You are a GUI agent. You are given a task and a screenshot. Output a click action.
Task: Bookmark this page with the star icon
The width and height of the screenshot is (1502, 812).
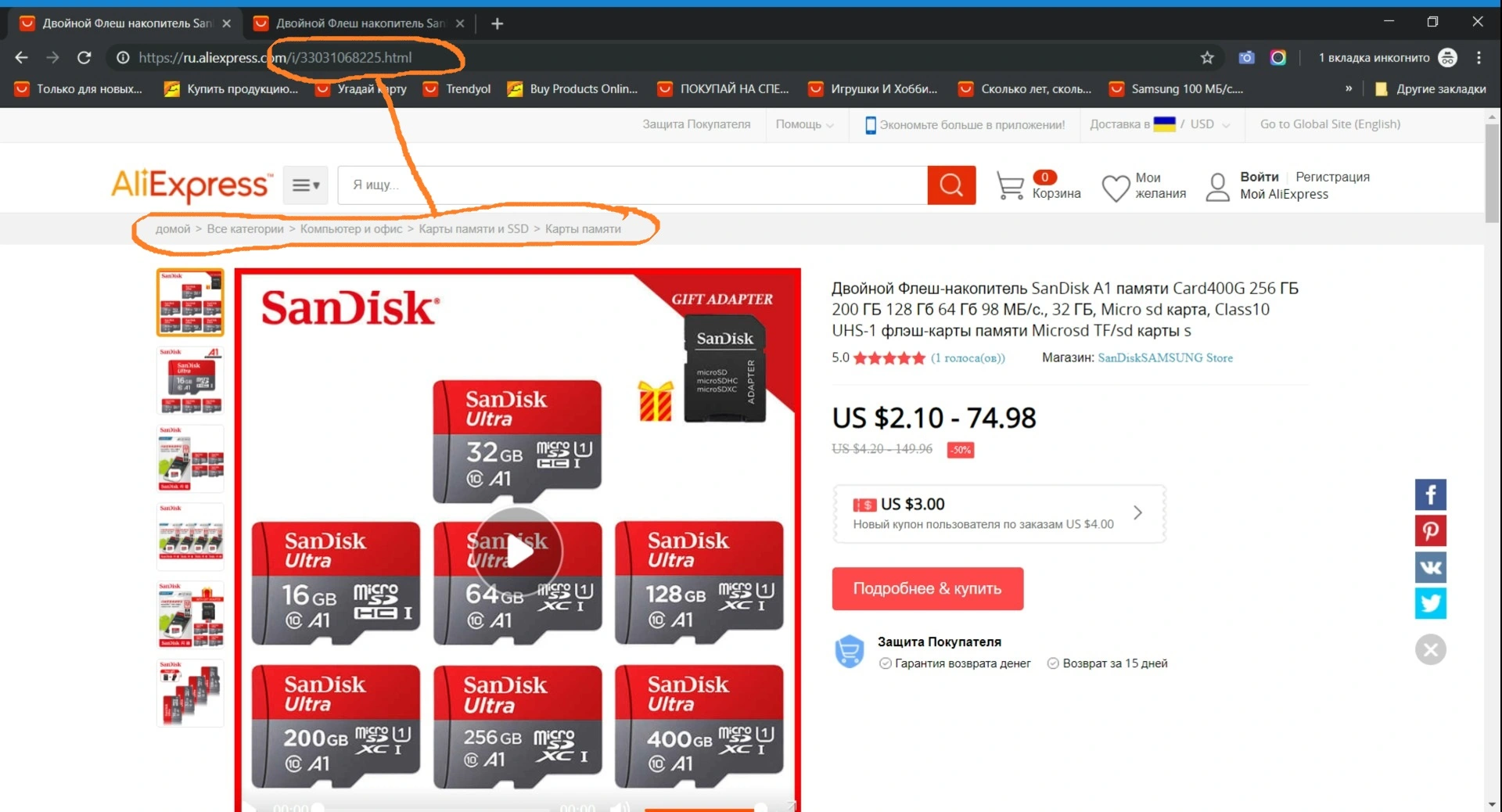(1207, 57)
